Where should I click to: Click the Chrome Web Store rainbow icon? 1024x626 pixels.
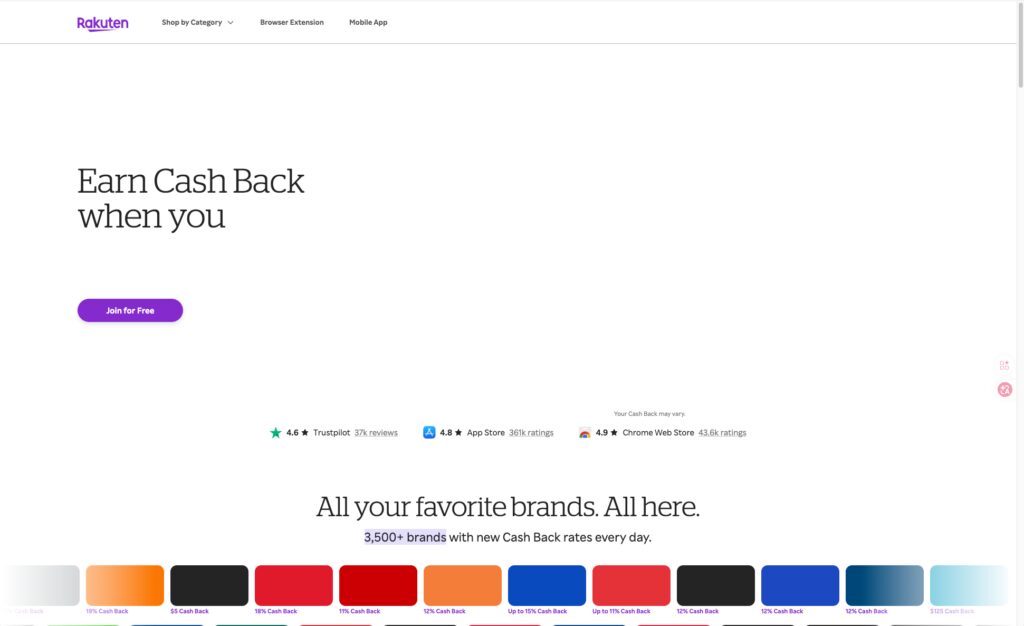tap(584, 433)
